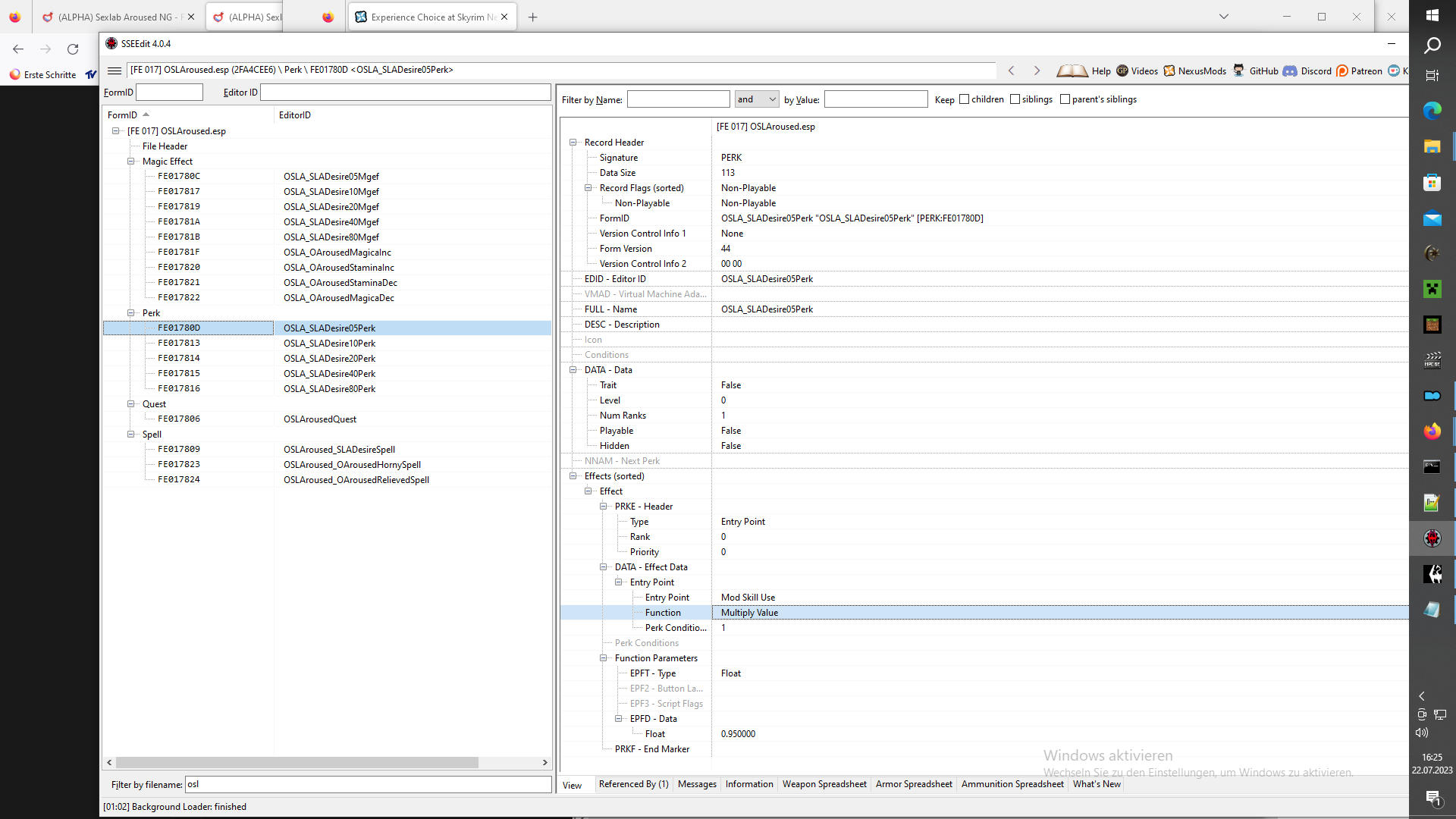Open the browser tab list chevron
The height and width of the screenshot is (819, 1456).
coord(1224,17)
